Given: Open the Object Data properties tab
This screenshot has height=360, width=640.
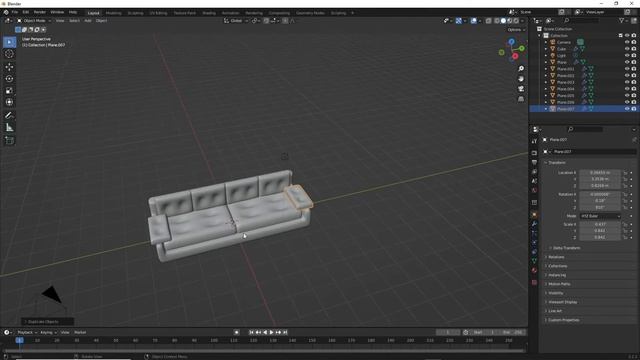Looking at the screenshot, I should [x=534, y=261].
